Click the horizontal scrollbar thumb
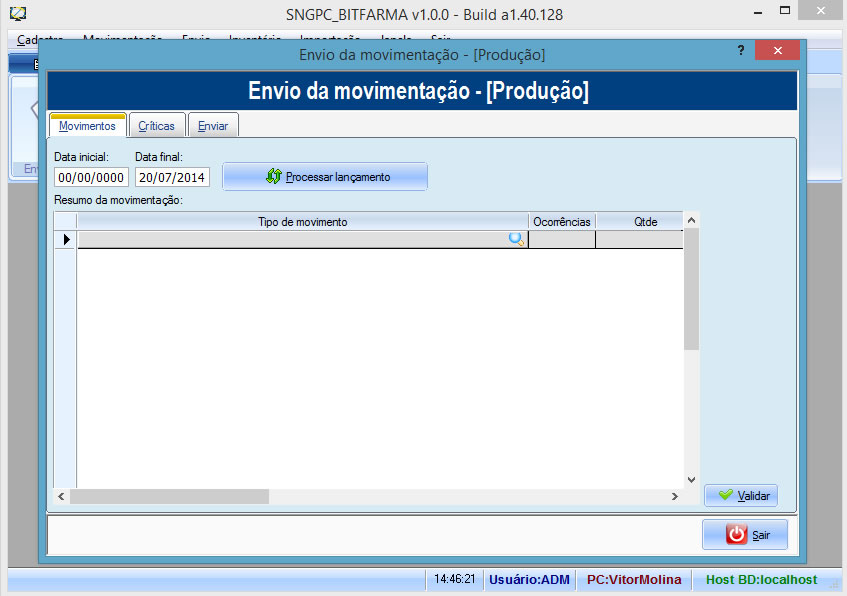Viewport: 847px width, 596px height. coord(170,497)
